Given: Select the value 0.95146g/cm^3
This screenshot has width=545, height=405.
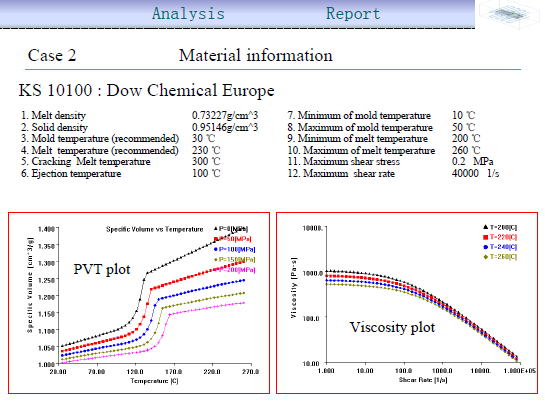Looking at the screenshot, I should click(225, 127).
